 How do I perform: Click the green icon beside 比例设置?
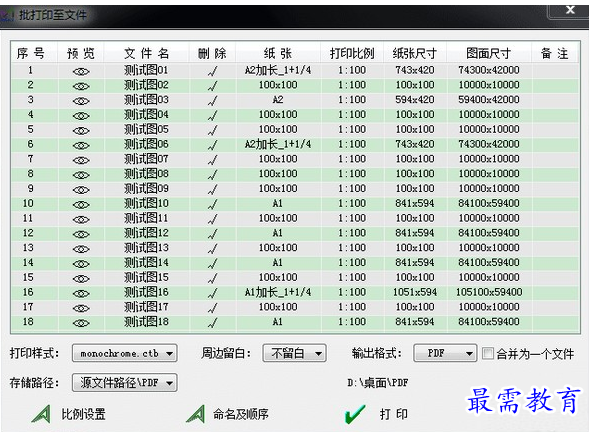click(41, 414)
